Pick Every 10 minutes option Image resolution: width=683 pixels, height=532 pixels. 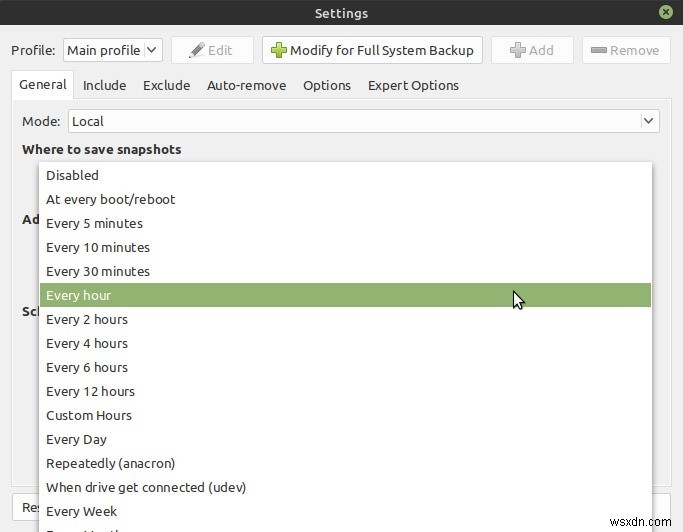345,247
